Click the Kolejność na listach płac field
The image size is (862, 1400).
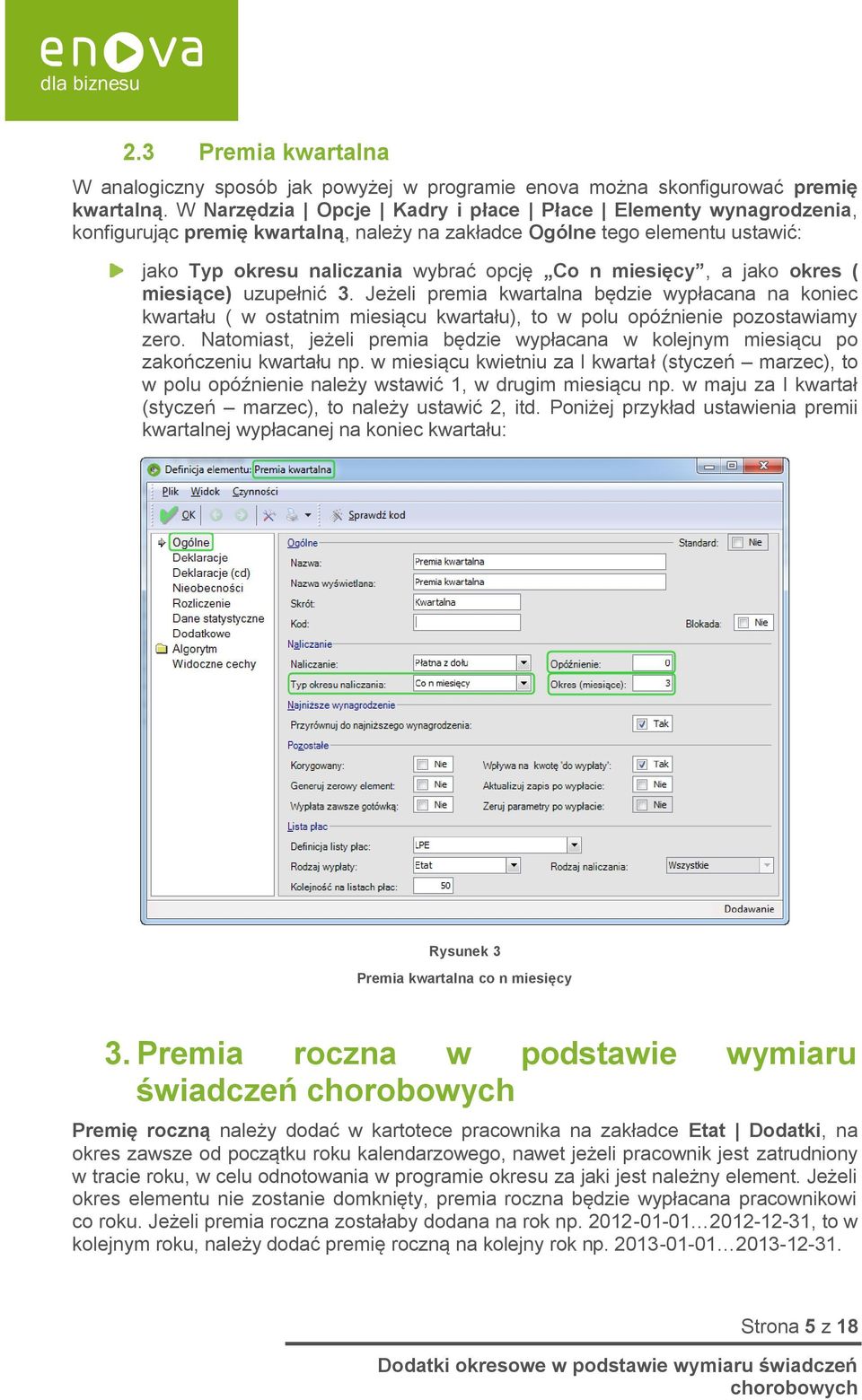(x=433, y=886)
